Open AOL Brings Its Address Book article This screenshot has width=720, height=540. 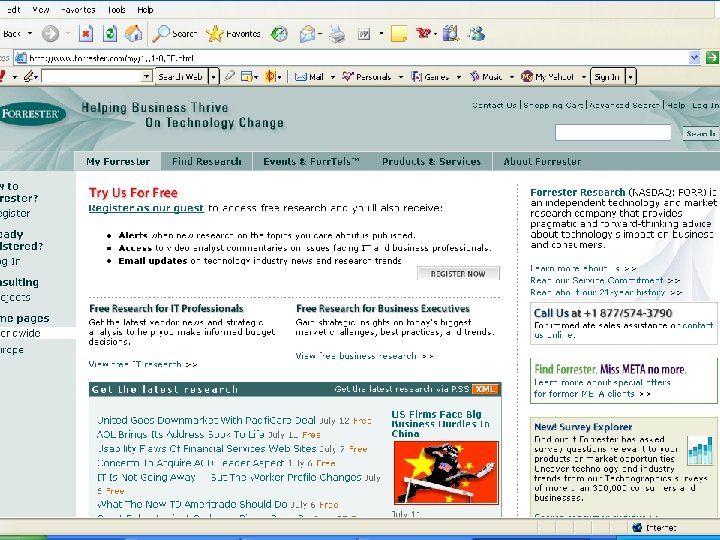180,434
